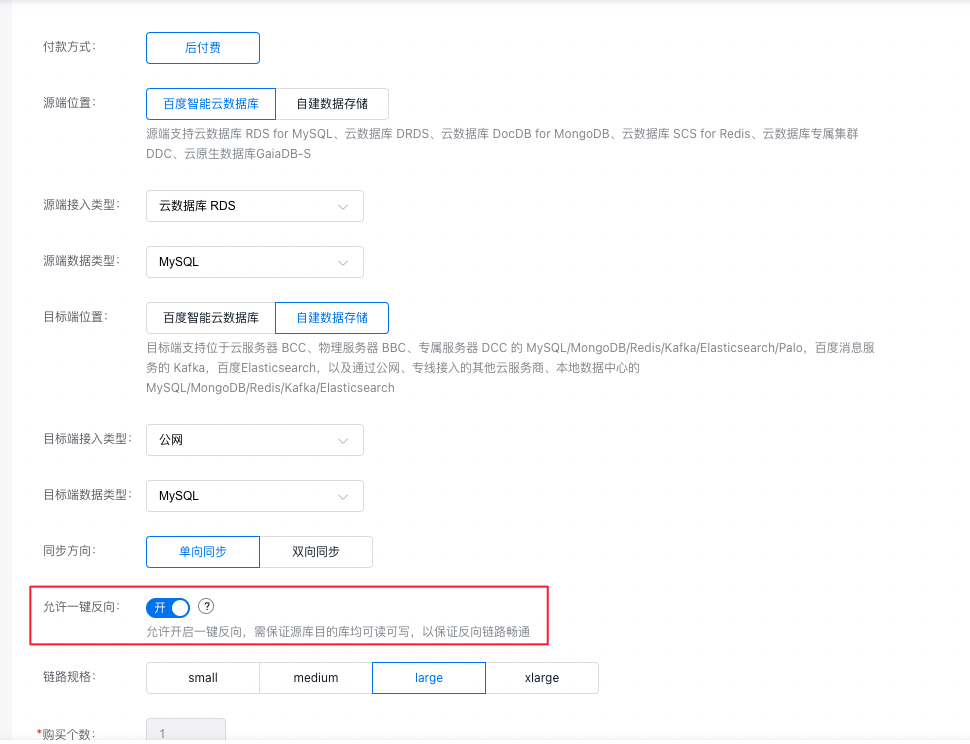Image resolution: width=970 pixels, height=744 pixels.
Task: Click the 购买个数 quantity input field
Action: click(186, 733)
